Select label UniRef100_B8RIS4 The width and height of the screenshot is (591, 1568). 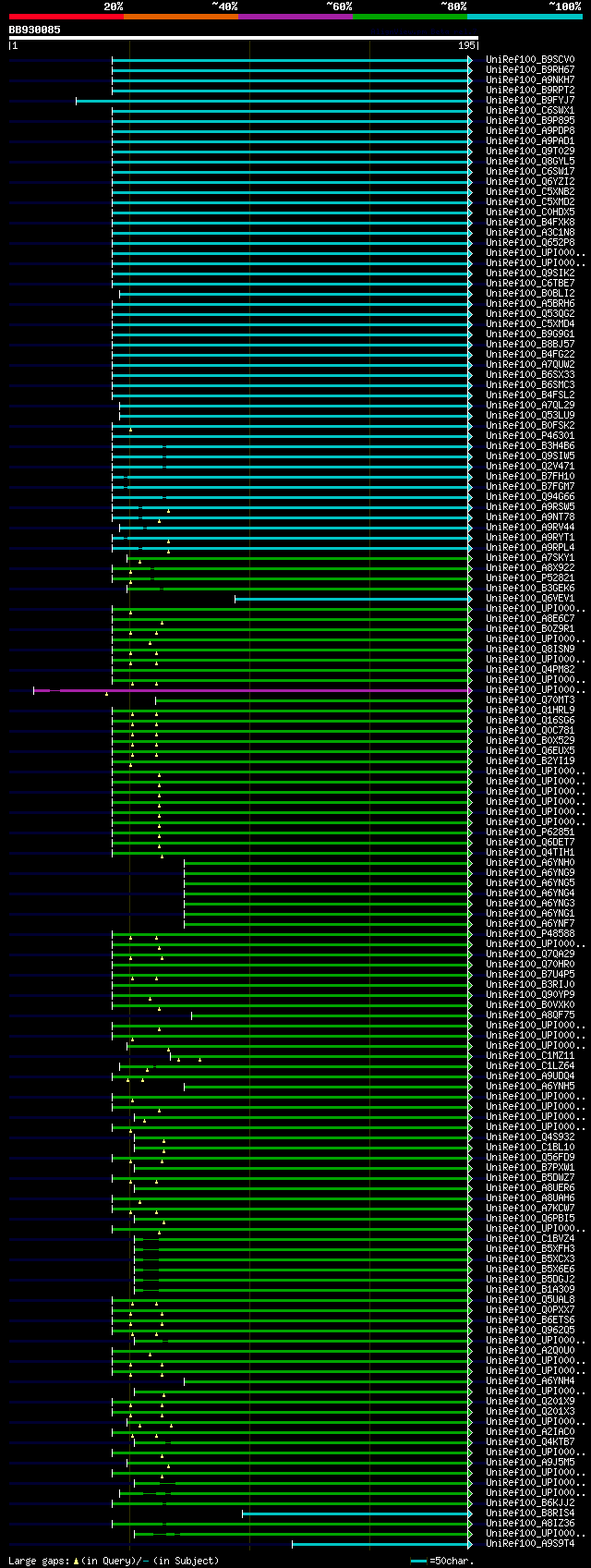tap(530, 1513)
